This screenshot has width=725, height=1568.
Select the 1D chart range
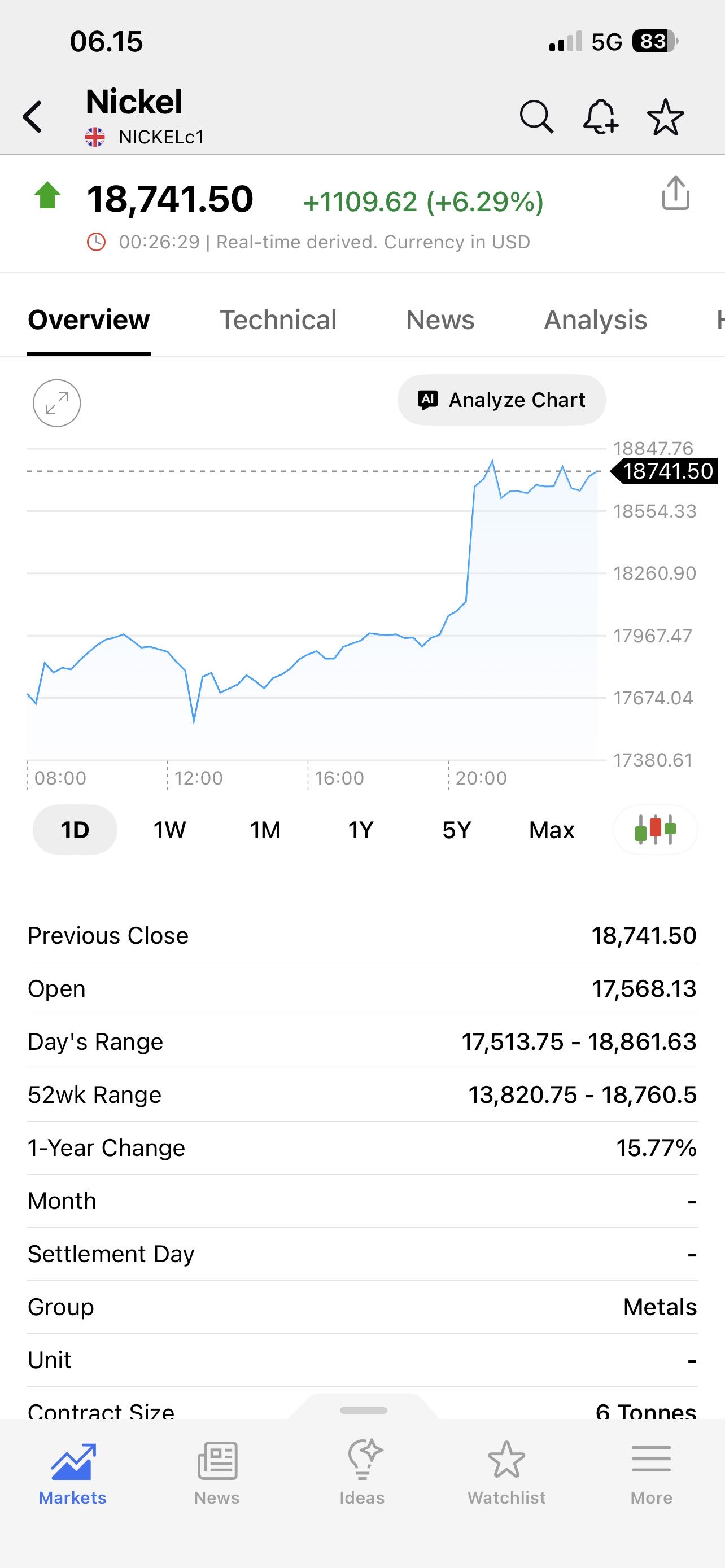pos(75,830)
